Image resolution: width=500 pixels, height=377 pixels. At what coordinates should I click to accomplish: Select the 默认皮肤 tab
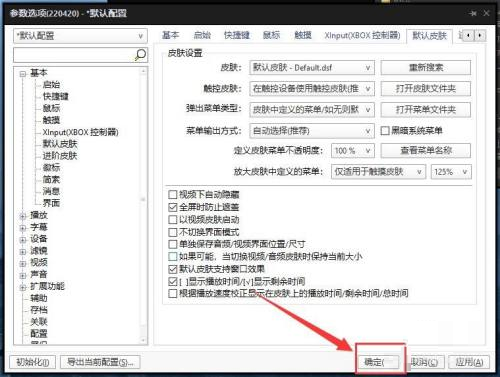pyautogui.click(x=429, y=36)
